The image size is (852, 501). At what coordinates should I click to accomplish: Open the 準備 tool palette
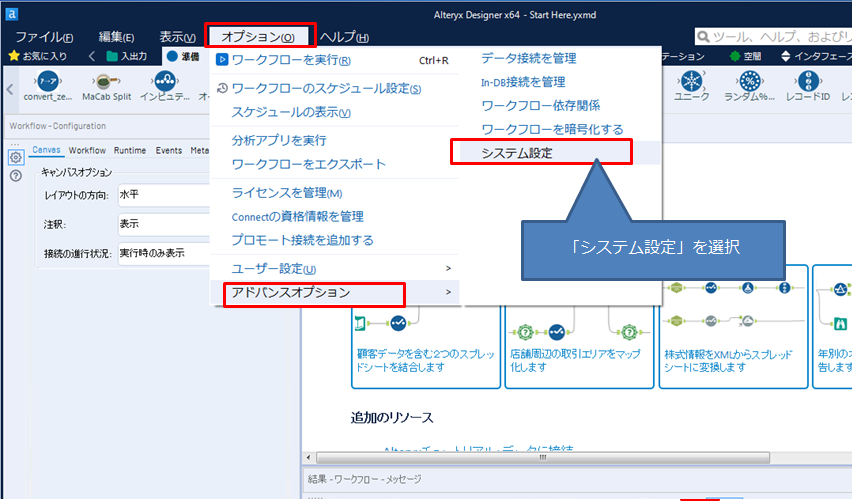pos(183,56)
